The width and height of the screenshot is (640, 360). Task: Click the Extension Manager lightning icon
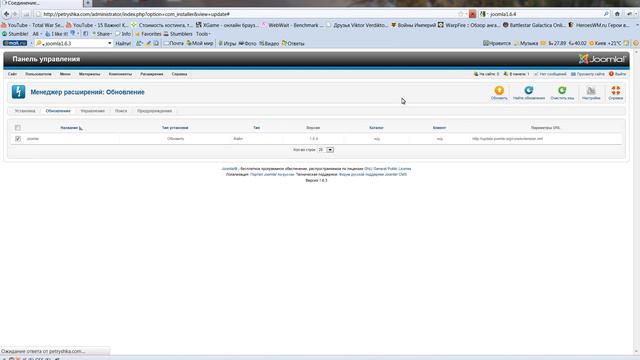click(18, 92)
